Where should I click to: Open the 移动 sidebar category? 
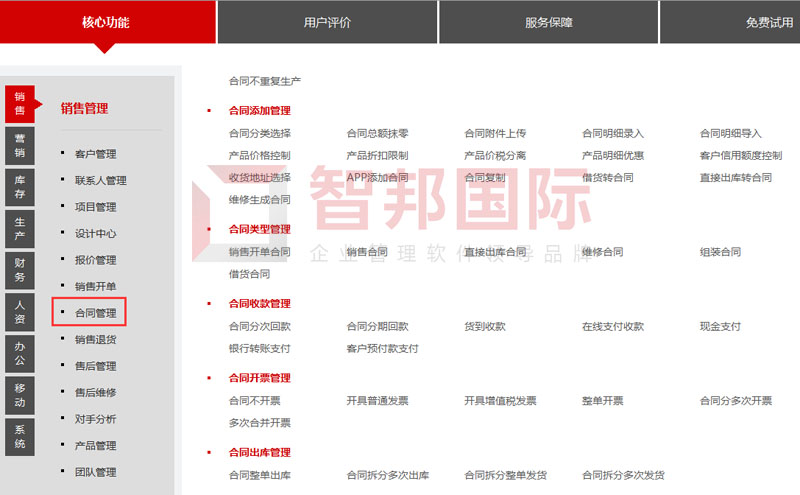click(20, 395)
